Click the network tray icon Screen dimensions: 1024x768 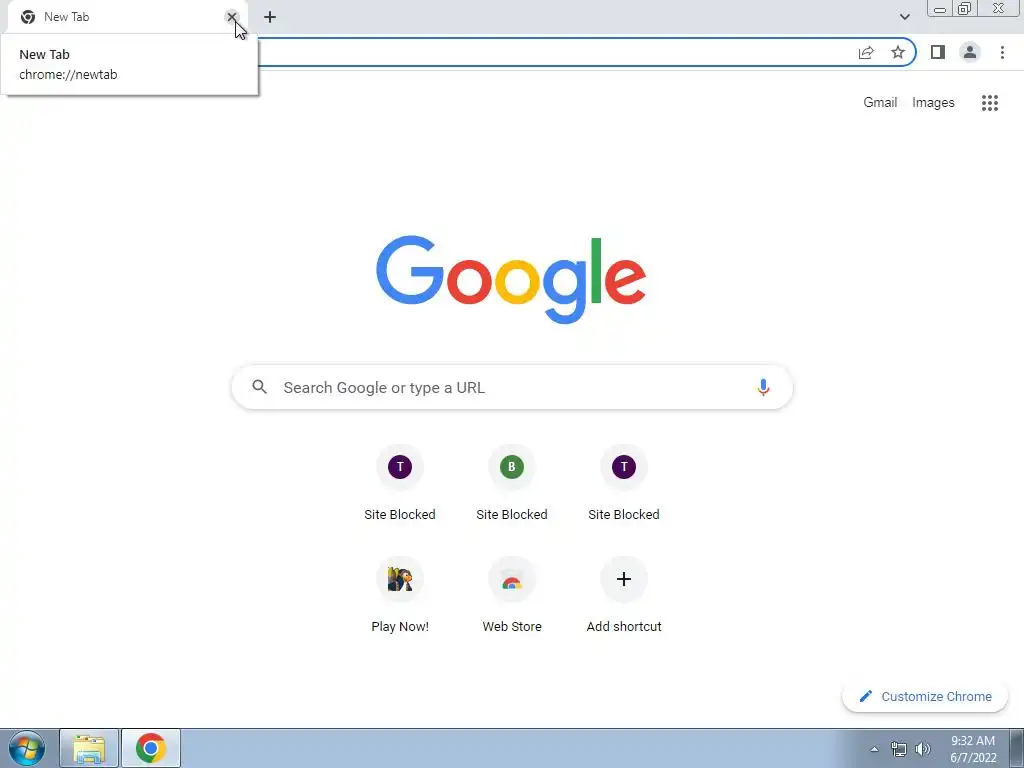899,749
